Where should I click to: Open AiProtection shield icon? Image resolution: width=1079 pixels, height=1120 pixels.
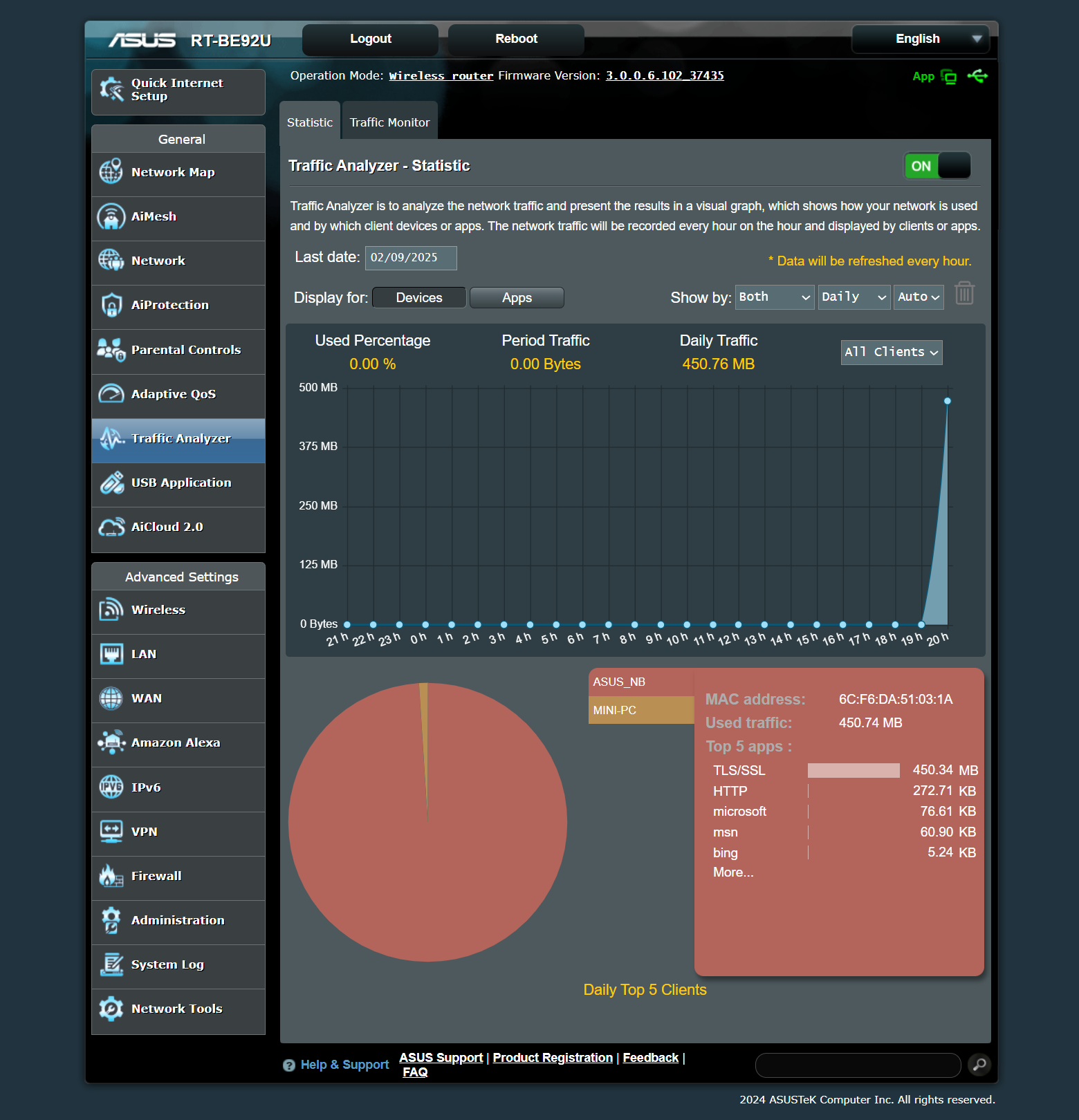(x=111, y=305)
